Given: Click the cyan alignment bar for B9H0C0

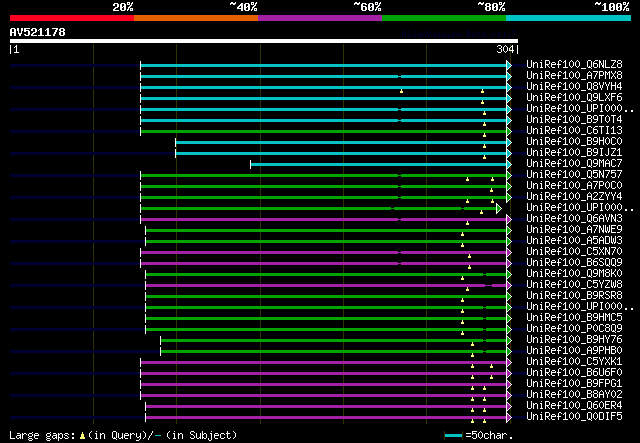Looking at the screenshot, I should tap(344, 142).
